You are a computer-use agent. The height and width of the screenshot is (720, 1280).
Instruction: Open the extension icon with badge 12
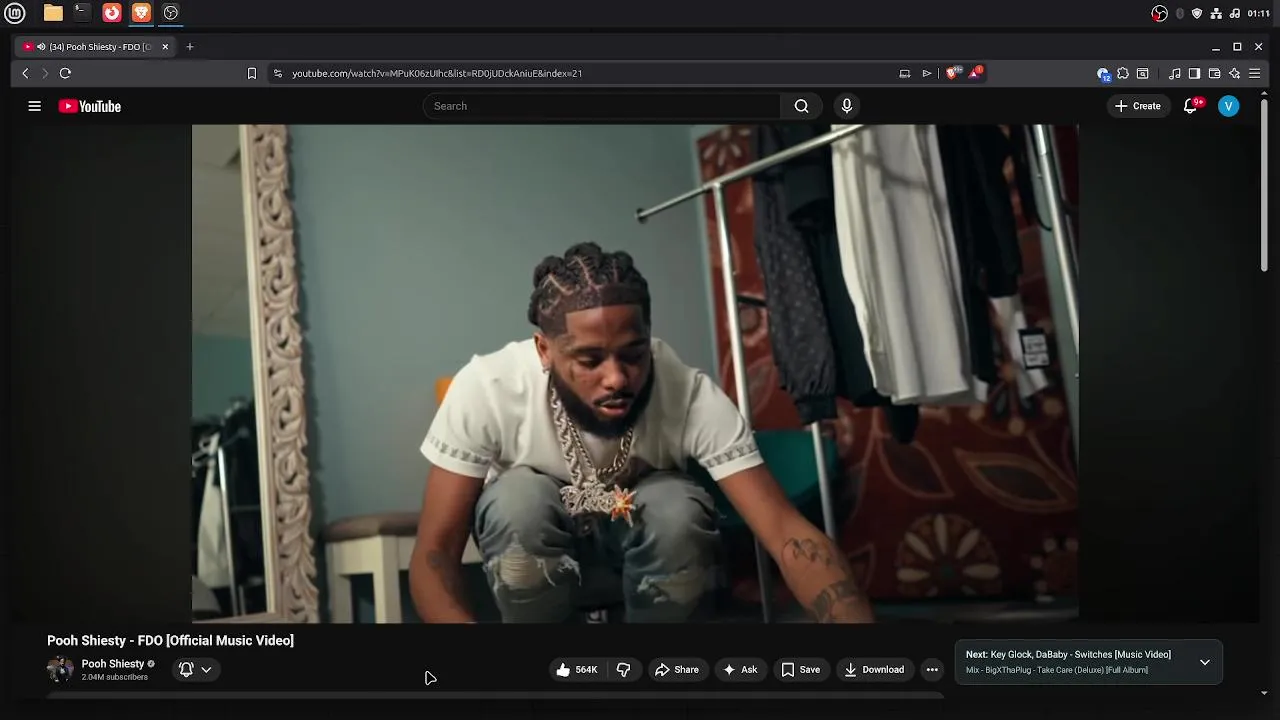pos(1103,73)
